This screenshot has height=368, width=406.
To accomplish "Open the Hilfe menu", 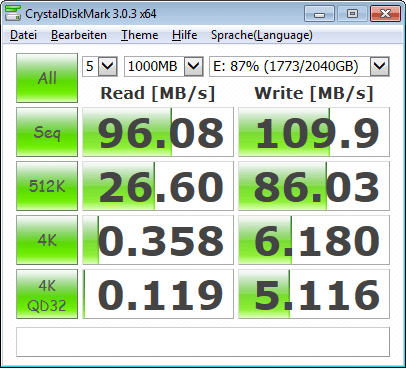I will coord(184,35).
